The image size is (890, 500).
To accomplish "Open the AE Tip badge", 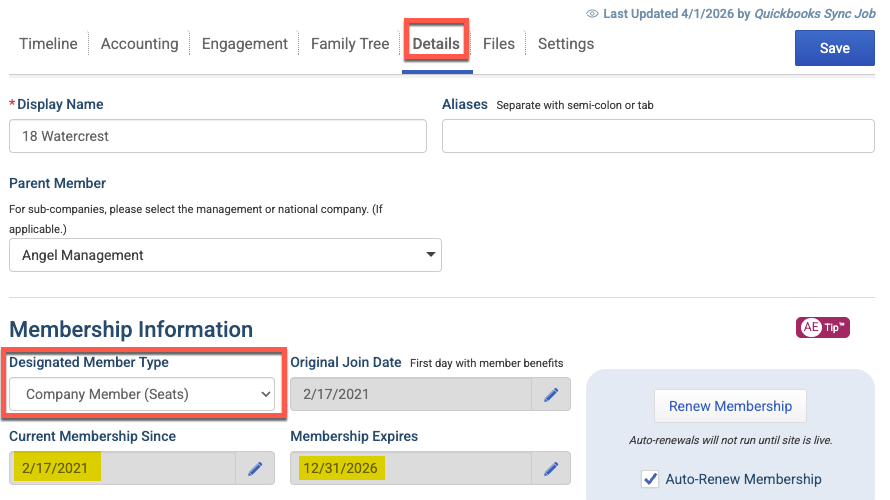I will [x=822, y=327].
